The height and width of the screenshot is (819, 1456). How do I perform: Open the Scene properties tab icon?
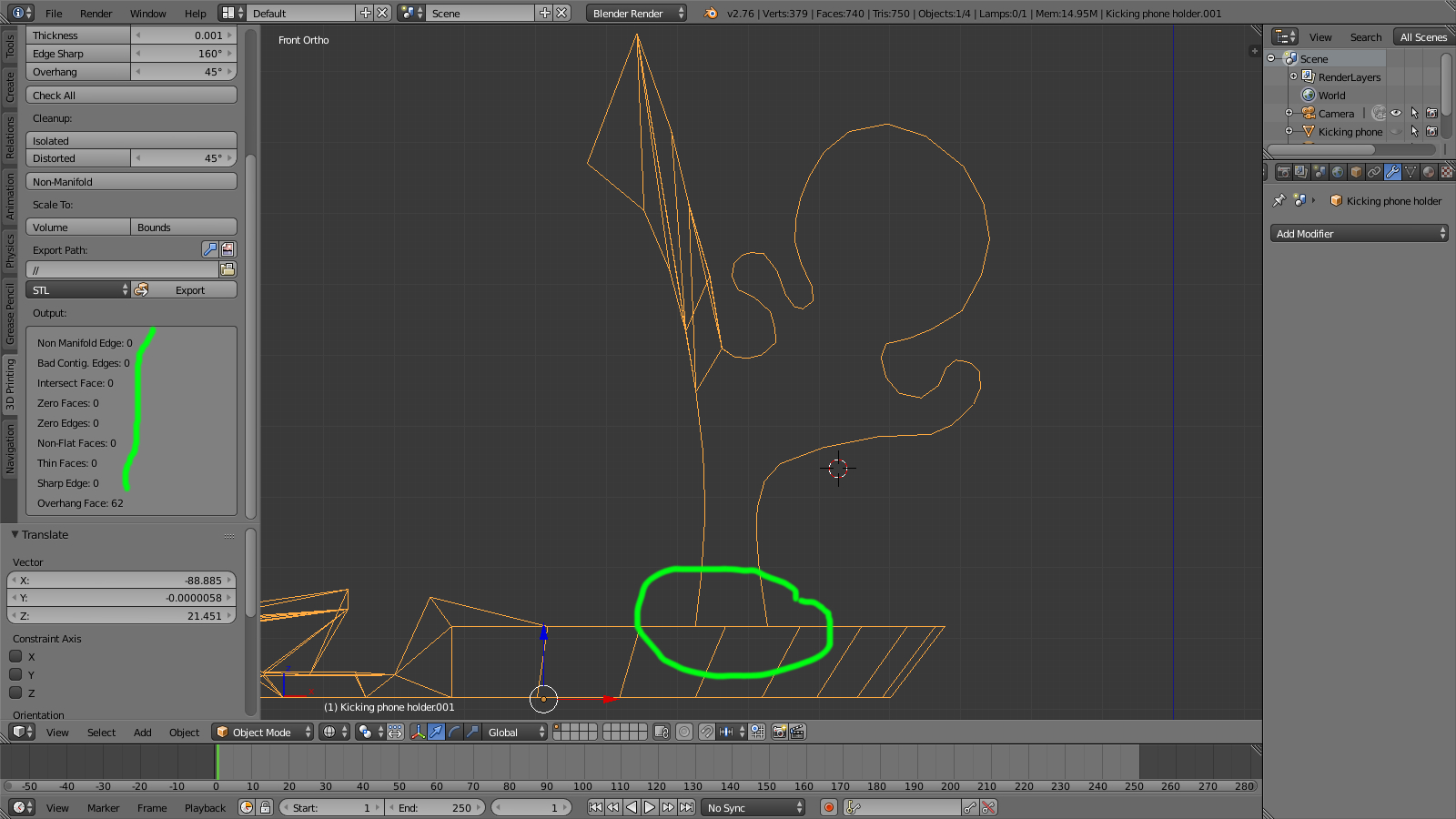click(x=1319, y=172)
